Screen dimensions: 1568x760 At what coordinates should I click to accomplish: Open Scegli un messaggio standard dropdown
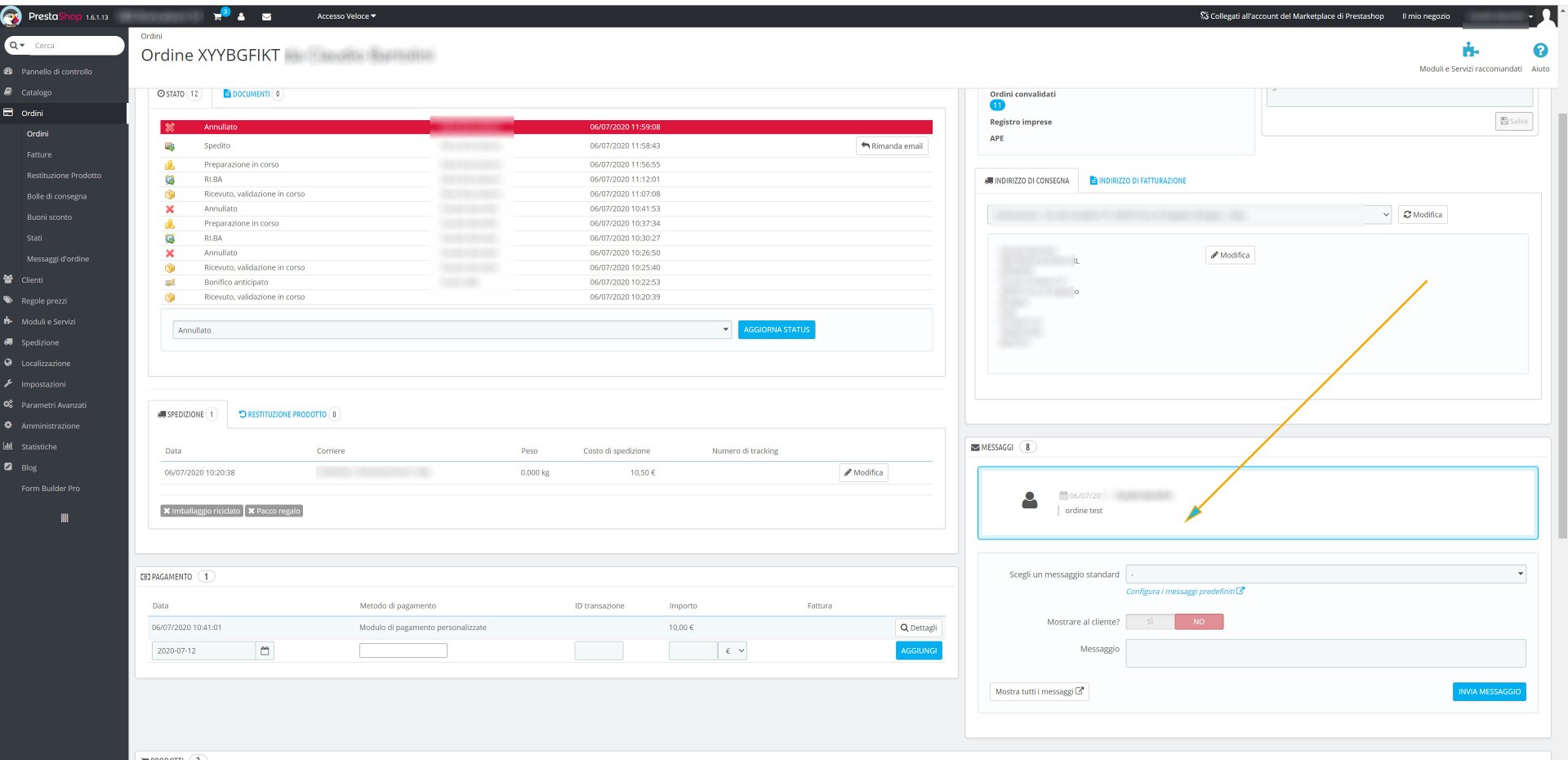[x=1325, y=574]
